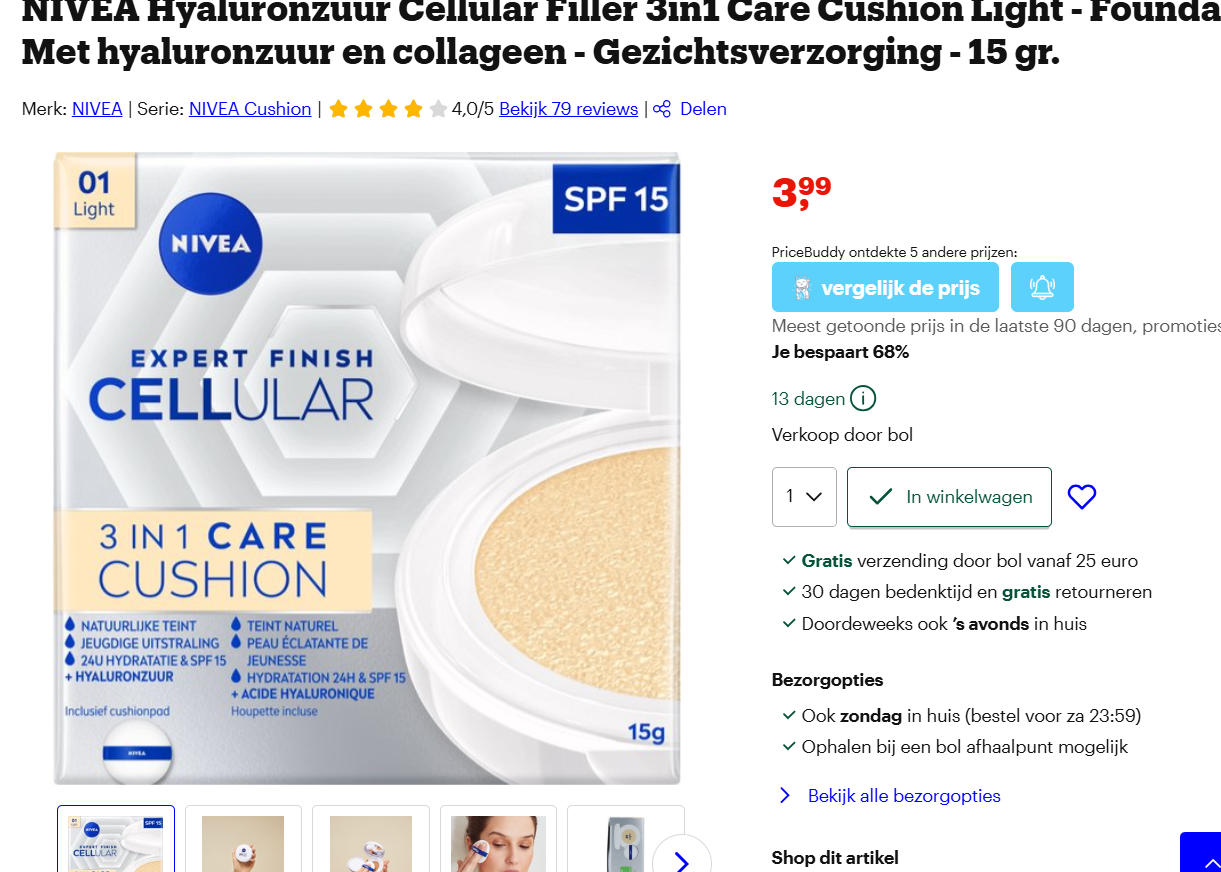Select the thumbnail showing woman applying cushion
1221x872 pixels.
tap(498, 839)
